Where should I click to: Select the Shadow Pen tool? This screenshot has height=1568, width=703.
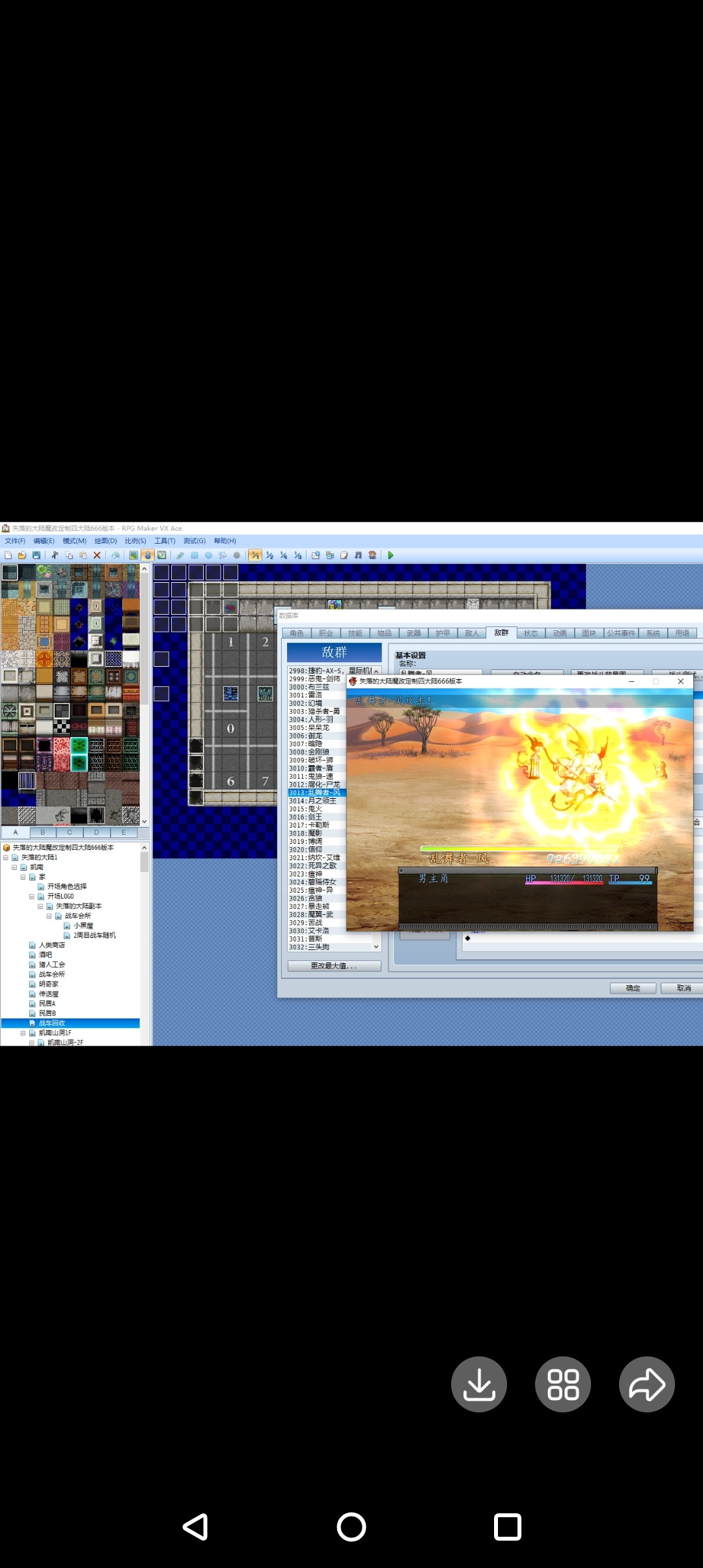pyautogui.click(x=237, y=555)
